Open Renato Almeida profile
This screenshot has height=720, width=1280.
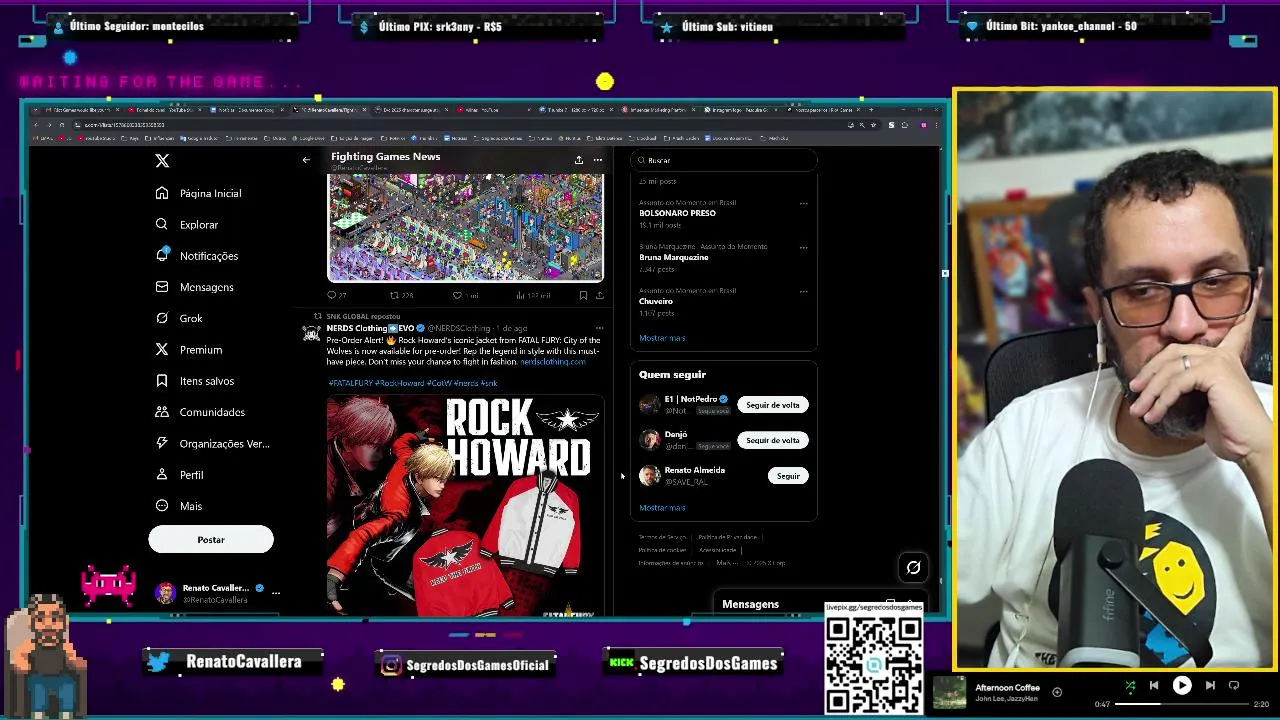[694, 470]
